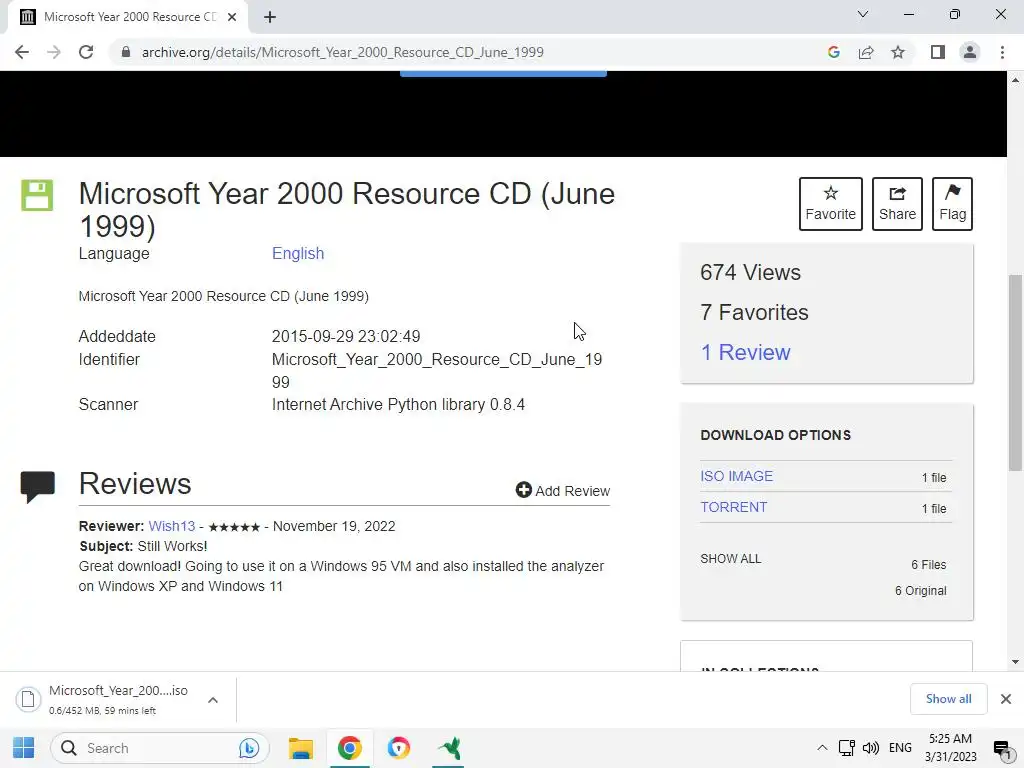
Task: Open reviewer Wish13 profile
Action: coord(172,526)
